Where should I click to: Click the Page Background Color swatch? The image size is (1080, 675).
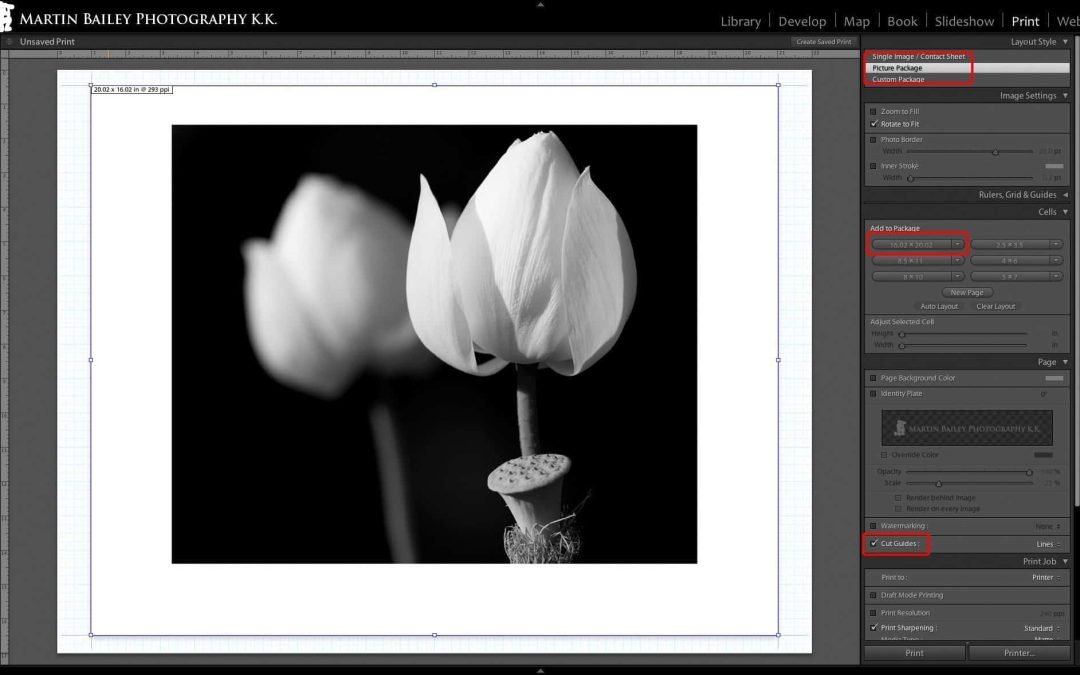click(1053, 378)
